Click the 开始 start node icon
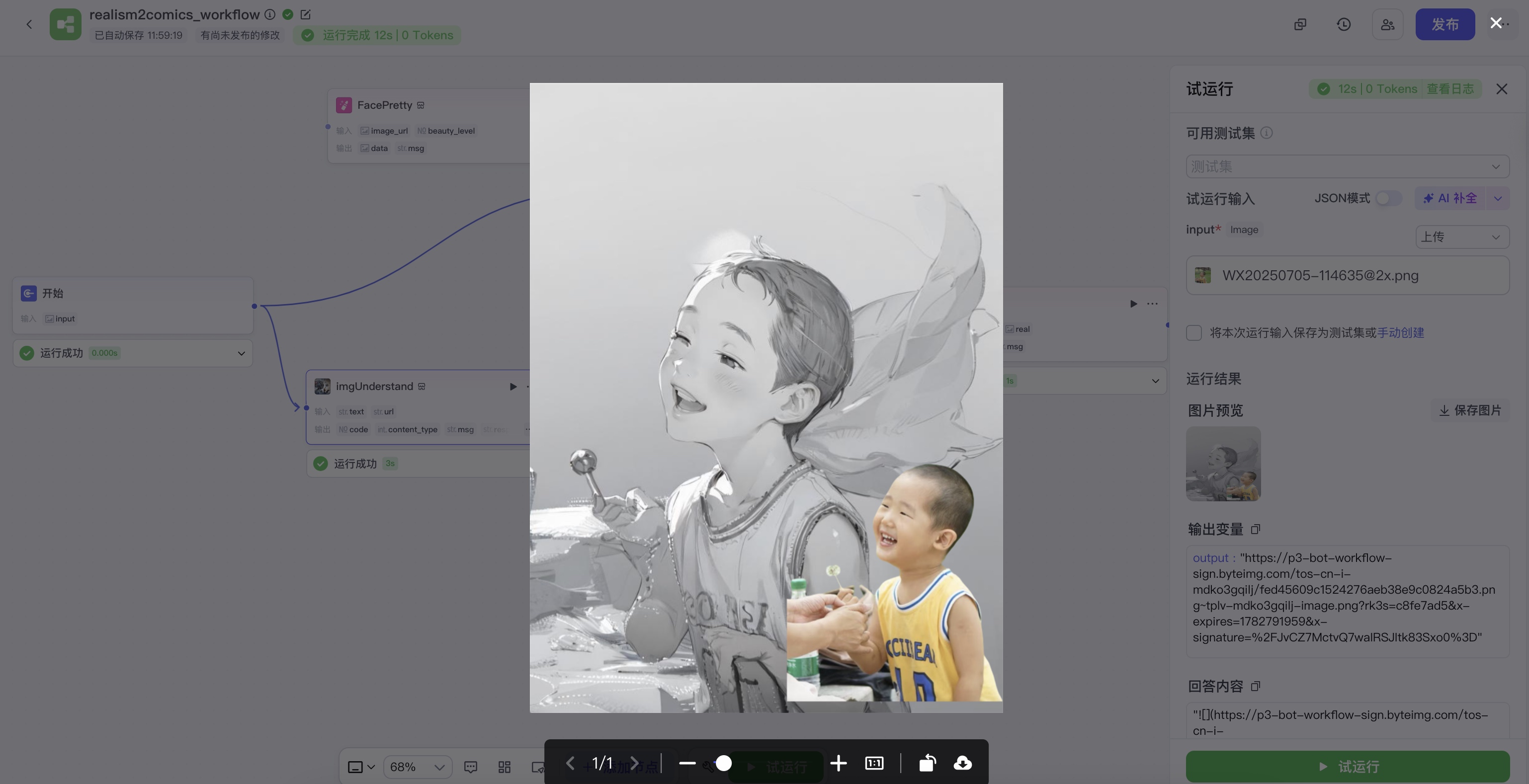This screenshot has height=784, width=1529. (28, 293)
